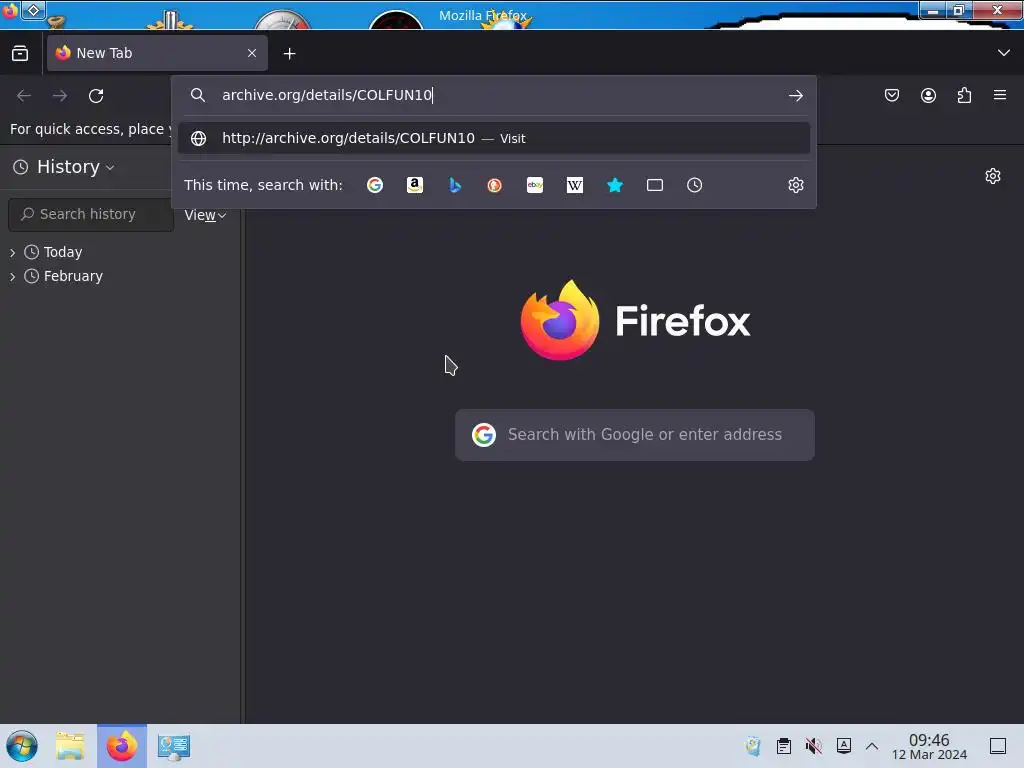The width and height of the screenshot is (1024, 768).
Task: Show hidden tray icons arrow
Action: coord(872,746)
